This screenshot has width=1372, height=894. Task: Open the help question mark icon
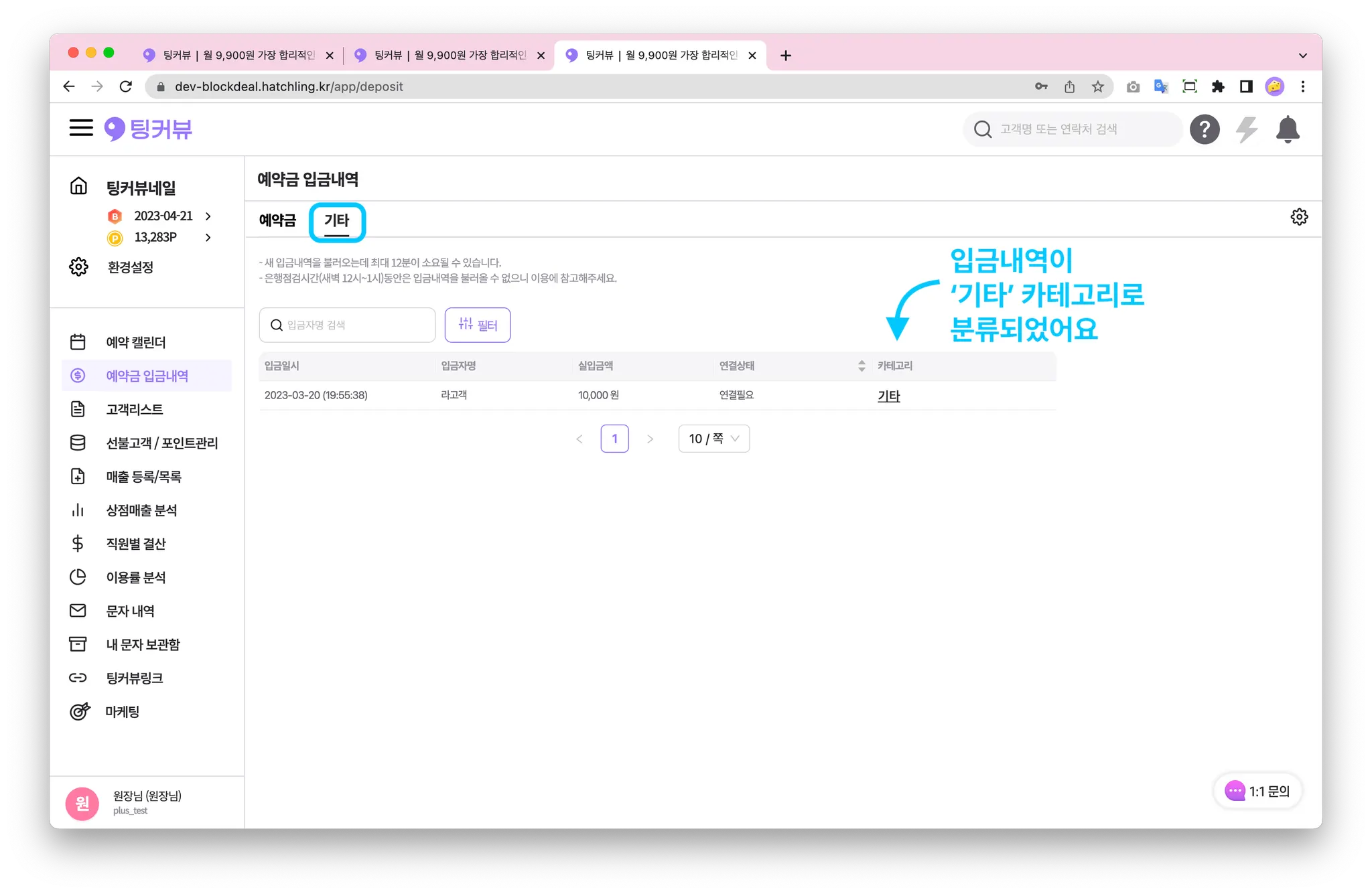click(1204, 129)
